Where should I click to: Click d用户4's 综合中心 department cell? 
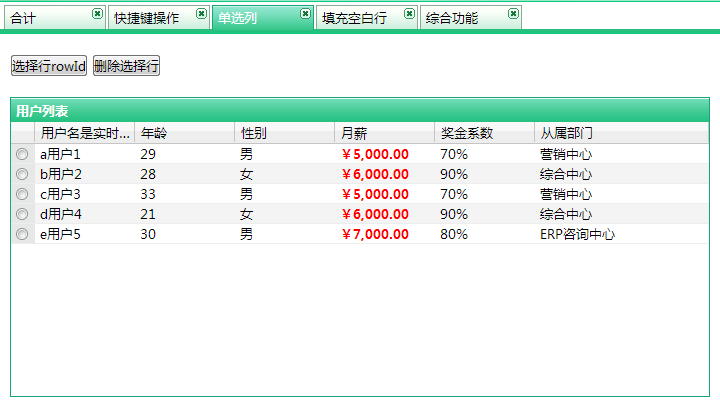tap(622, 214)
